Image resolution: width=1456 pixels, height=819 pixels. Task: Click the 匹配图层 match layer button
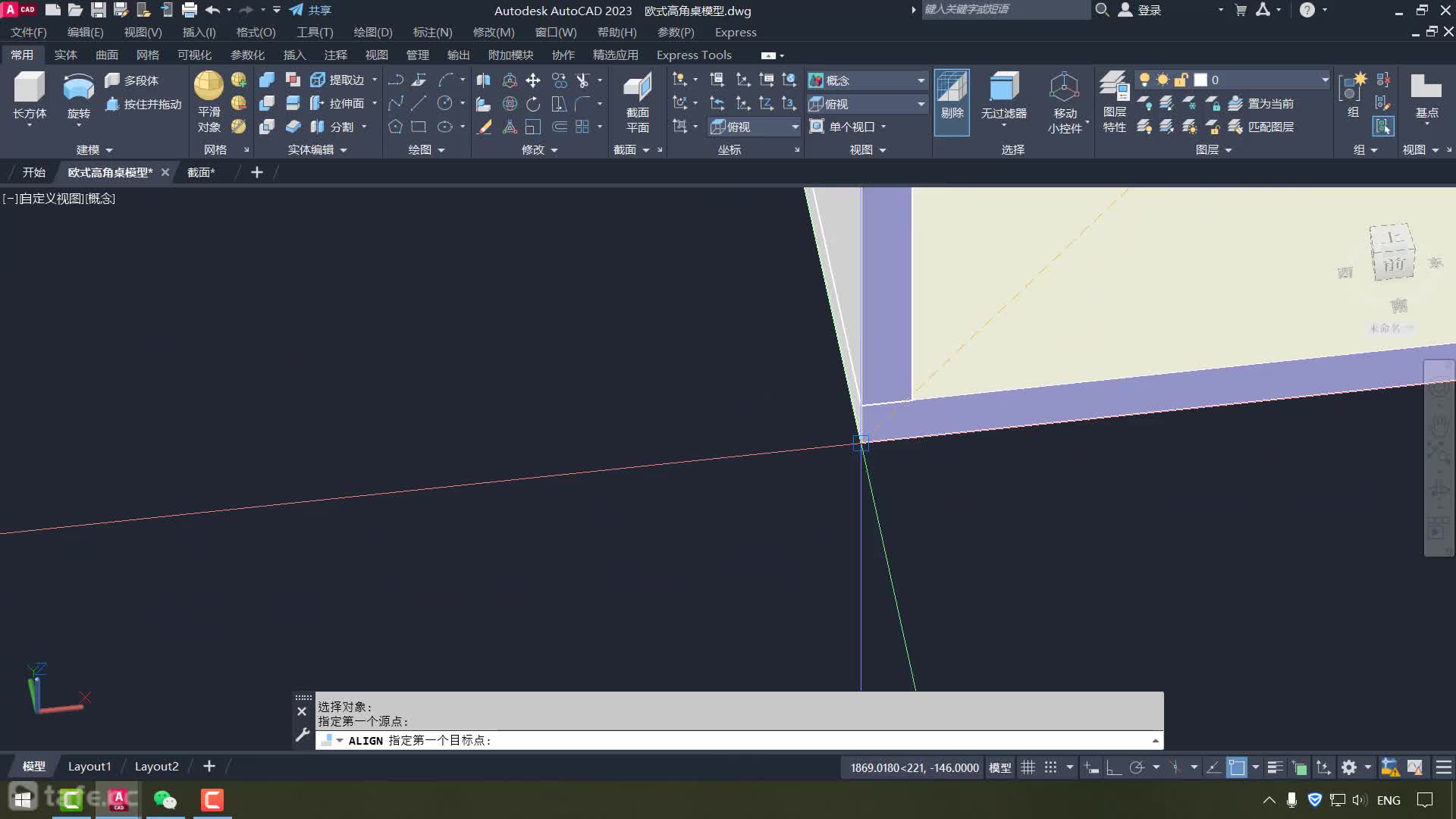(1260, 127)
